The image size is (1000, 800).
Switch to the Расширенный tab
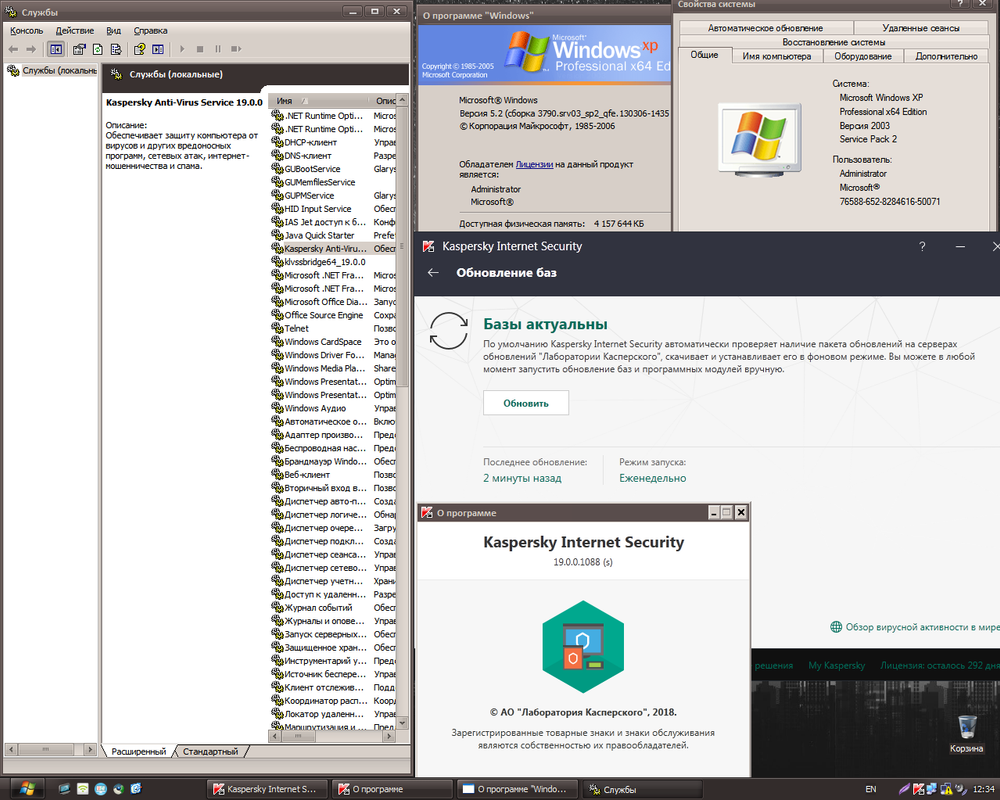point(138,752)
